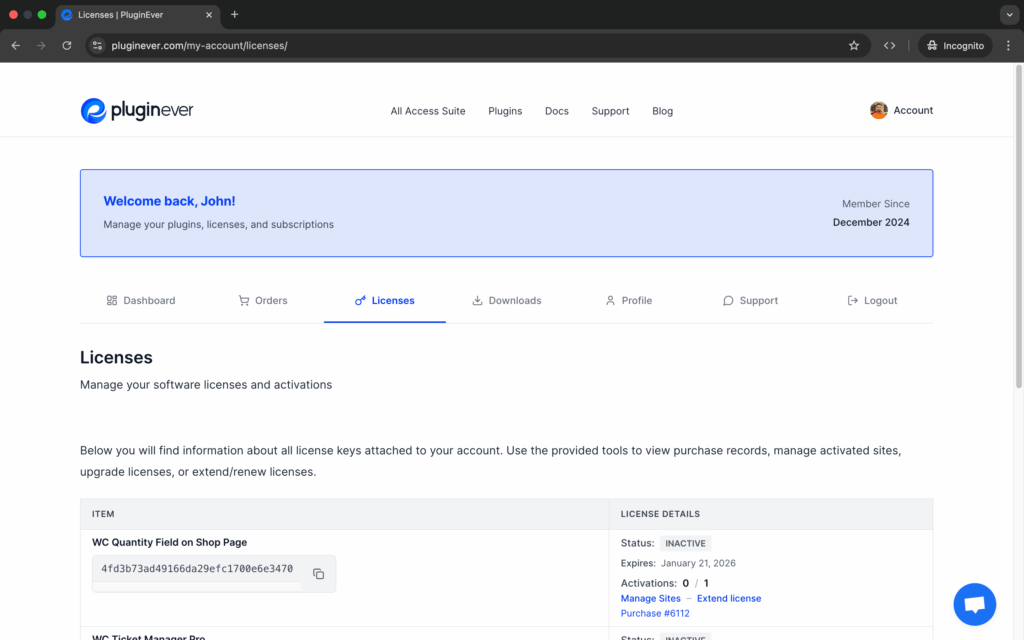Open the developer code brackets icon
The image size is (1024, 640).
889,46
